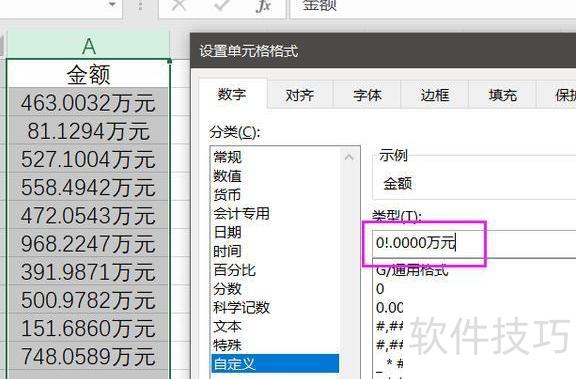Image resolution: width=576 pixels, height=379 pixels.
Task: Select 时间 in category list
Action: tap(275, 251)
